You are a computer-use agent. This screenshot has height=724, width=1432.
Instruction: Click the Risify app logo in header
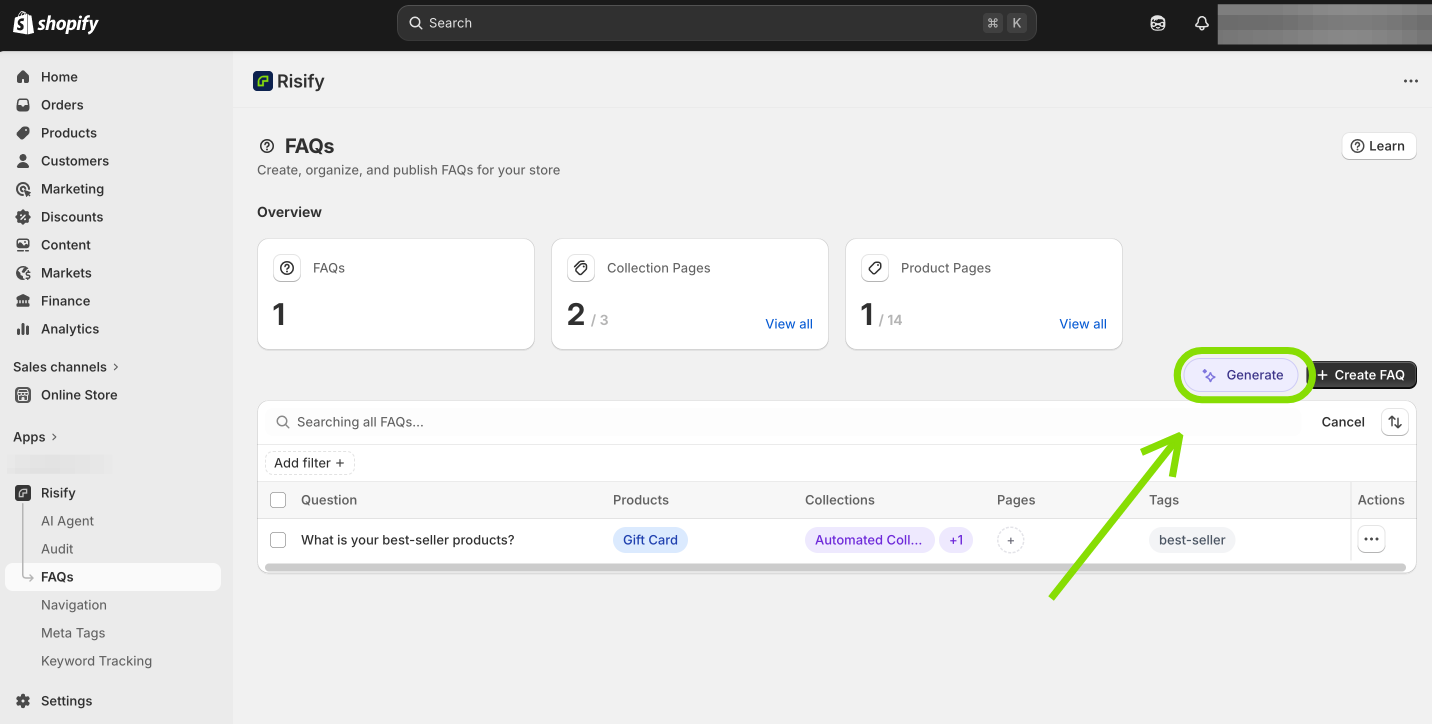263,81
